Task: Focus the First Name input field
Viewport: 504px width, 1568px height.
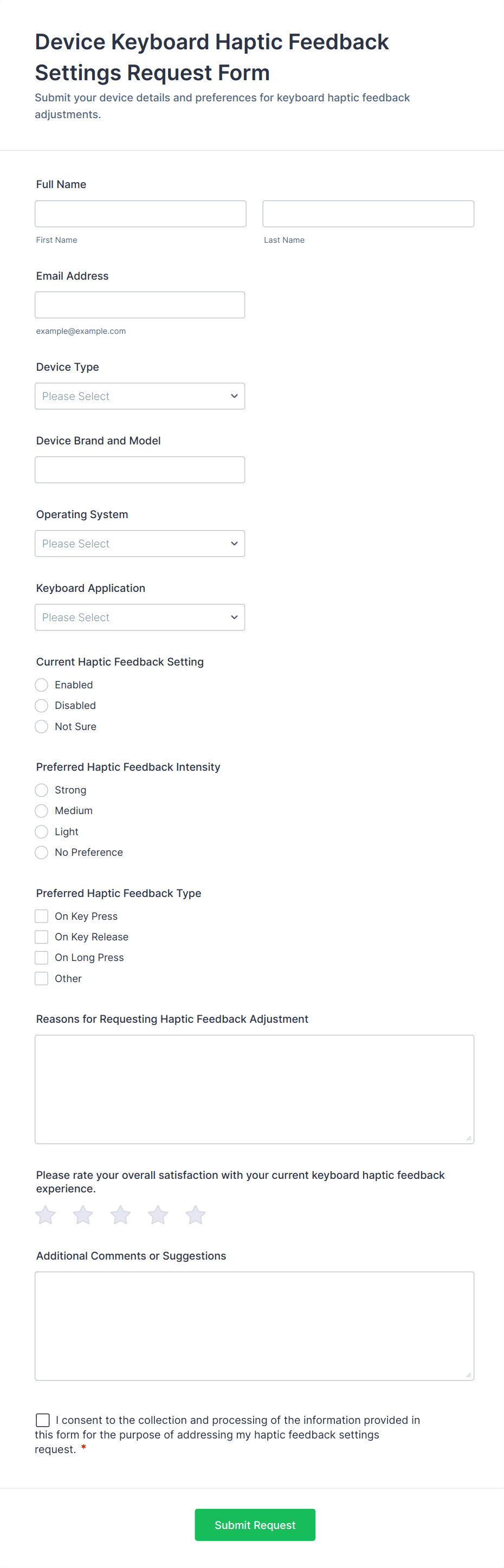Action: coord(140,214)
